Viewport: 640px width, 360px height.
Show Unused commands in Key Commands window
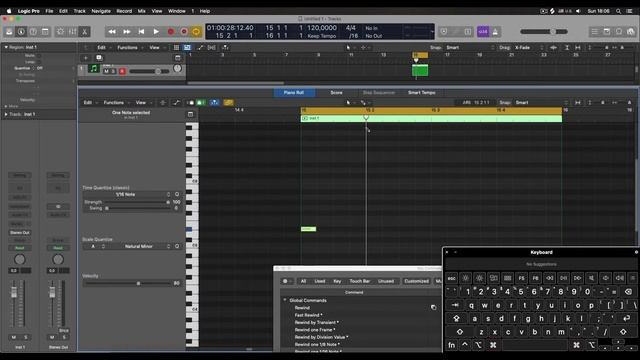pos(386,281)
